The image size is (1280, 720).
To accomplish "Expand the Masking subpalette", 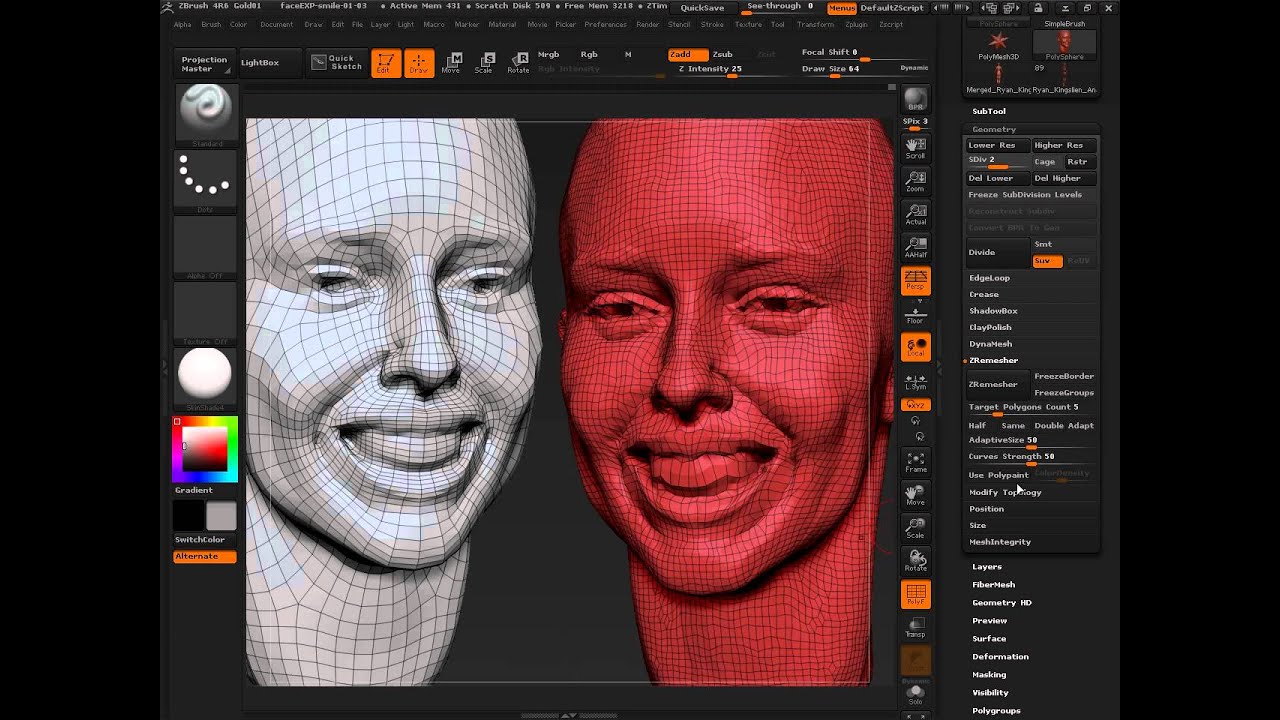I will tap(989, 675).
